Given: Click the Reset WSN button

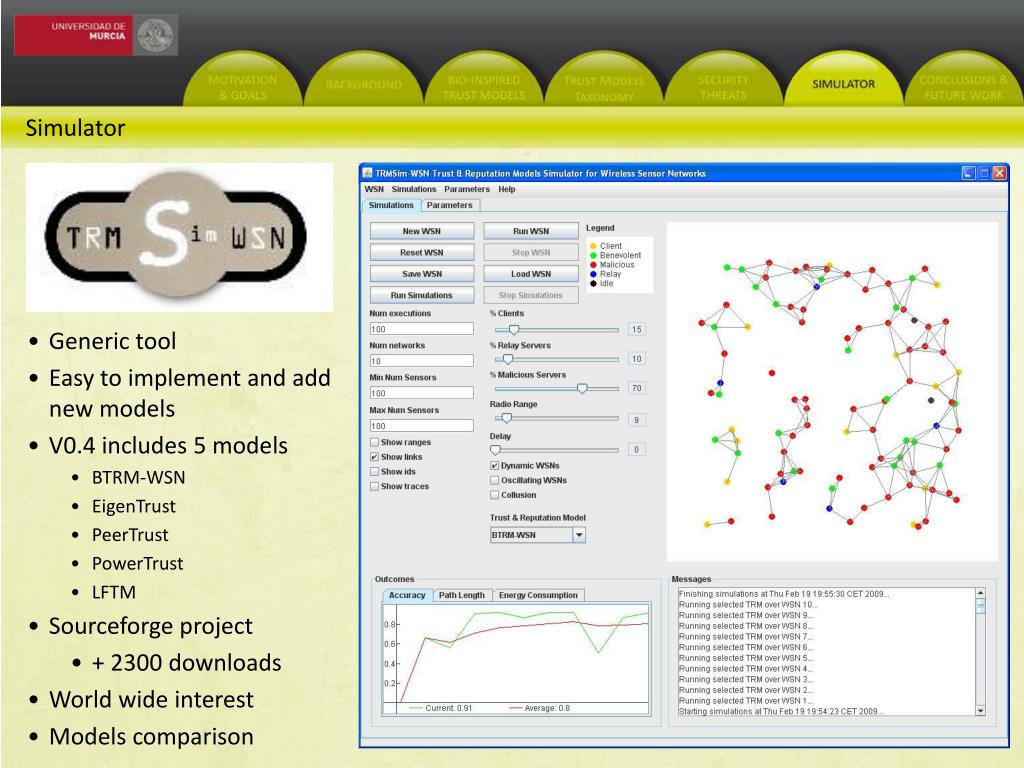Looking at the screenshot, I should coord(422,253).
